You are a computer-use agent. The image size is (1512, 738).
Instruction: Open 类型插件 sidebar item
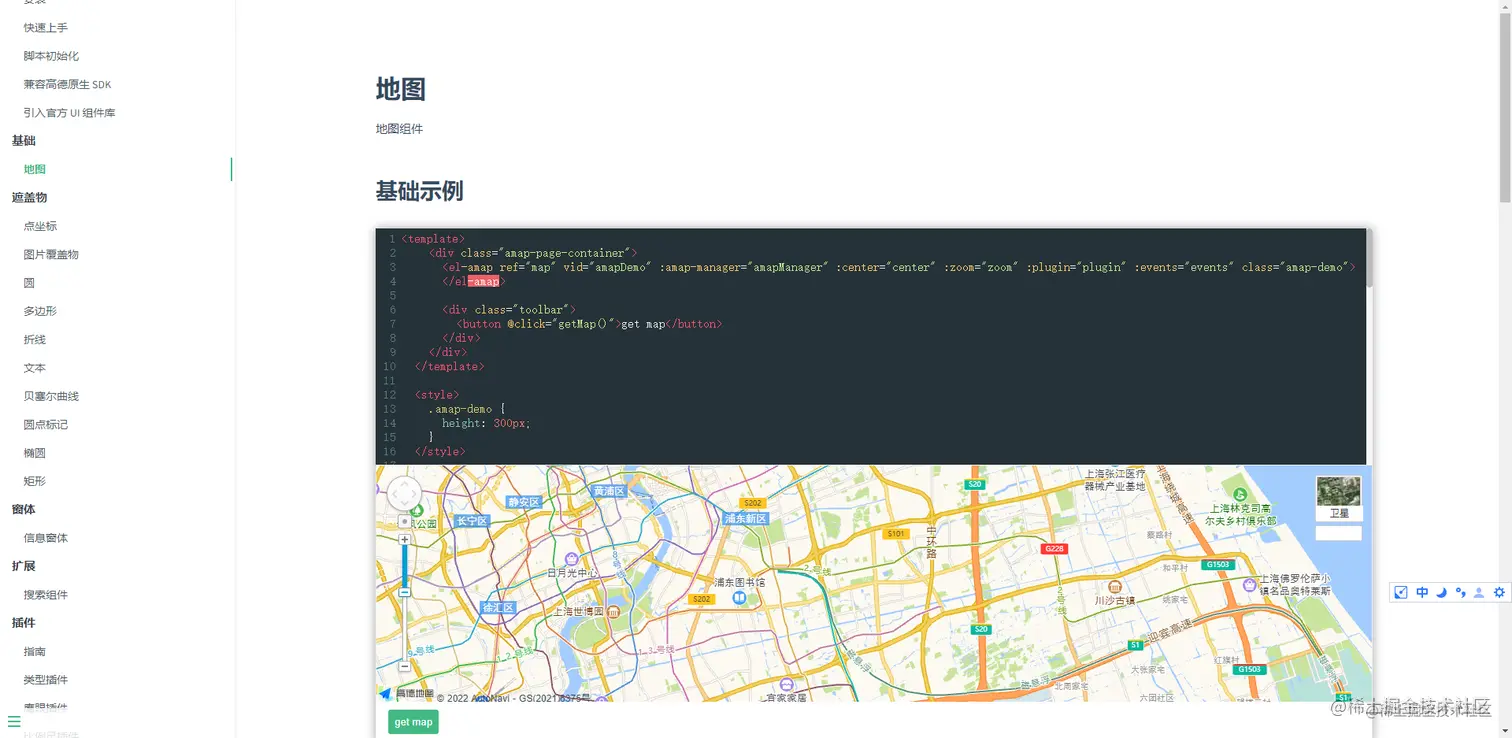pyautogui.click(x=46, y=680)
